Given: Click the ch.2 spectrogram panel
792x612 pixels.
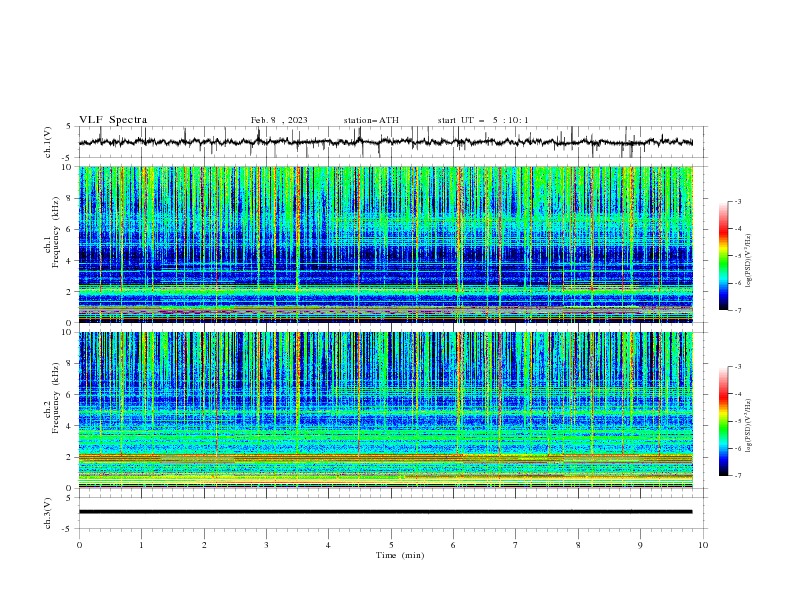Looking at the screenshot, I should pyautogui.click(x=385, y=410).
